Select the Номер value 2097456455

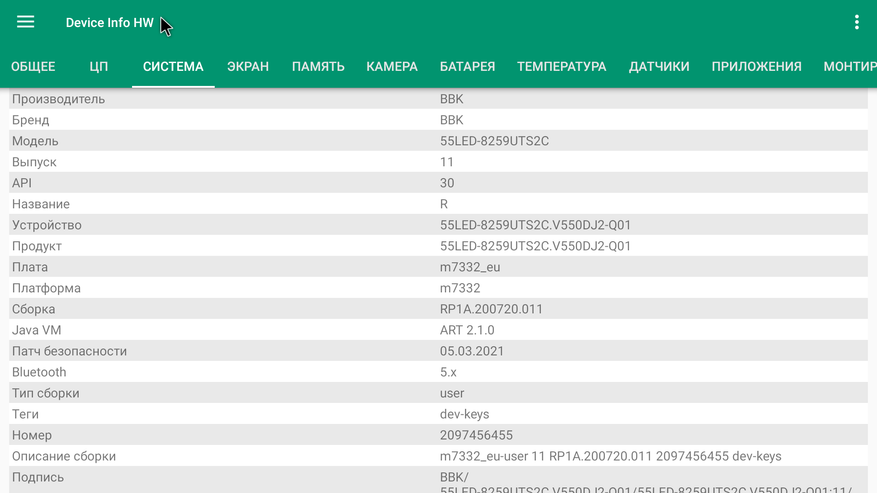coord(476,435)
